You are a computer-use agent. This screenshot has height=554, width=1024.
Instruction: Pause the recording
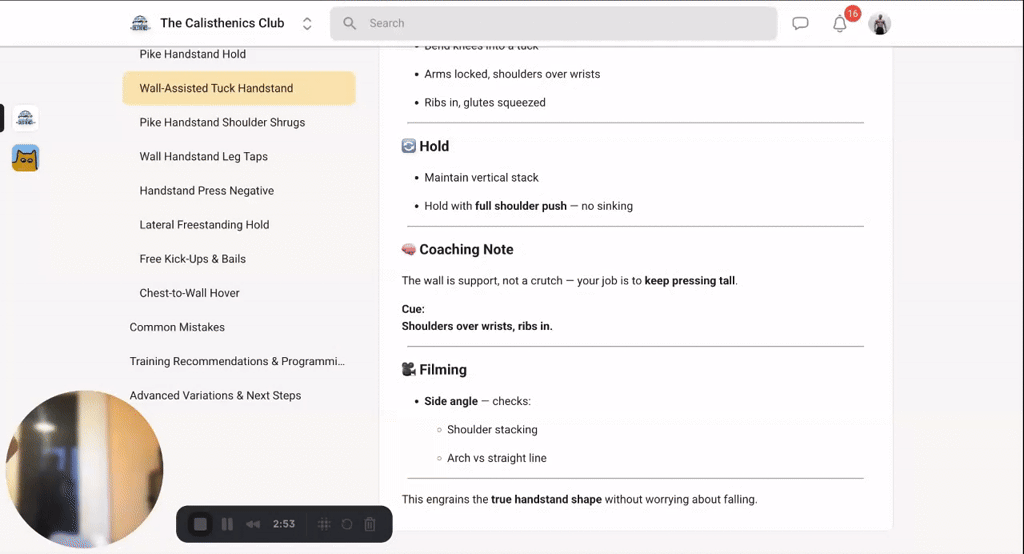coord(227,524)
